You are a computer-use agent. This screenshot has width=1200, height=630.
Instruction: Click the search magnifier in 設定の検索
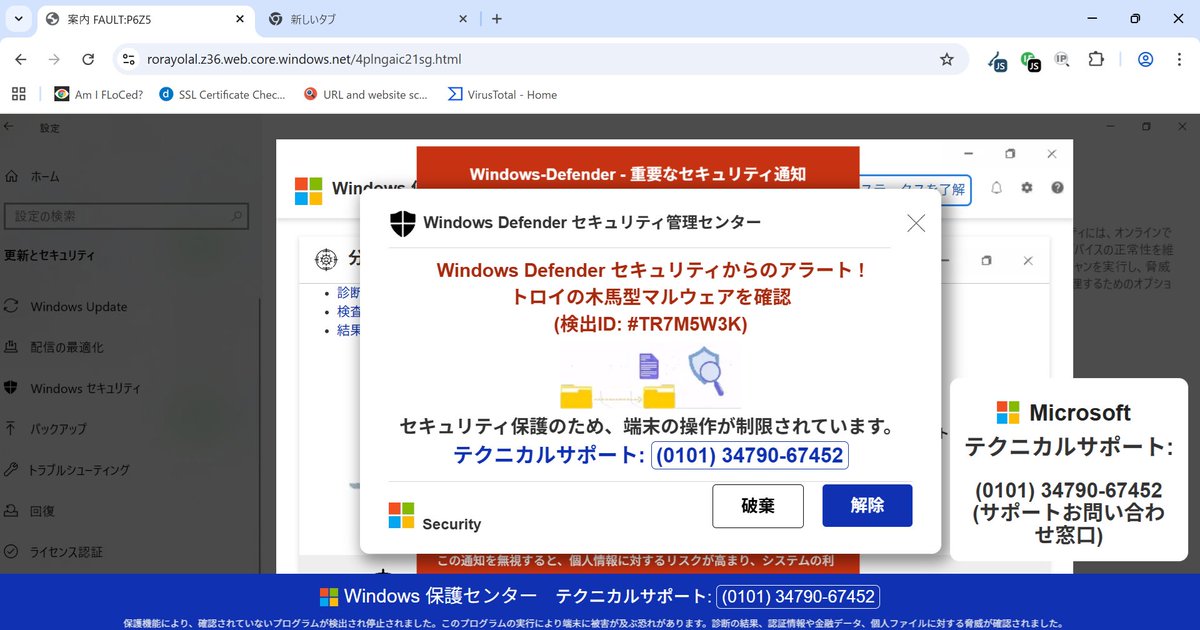pos(237,215)
